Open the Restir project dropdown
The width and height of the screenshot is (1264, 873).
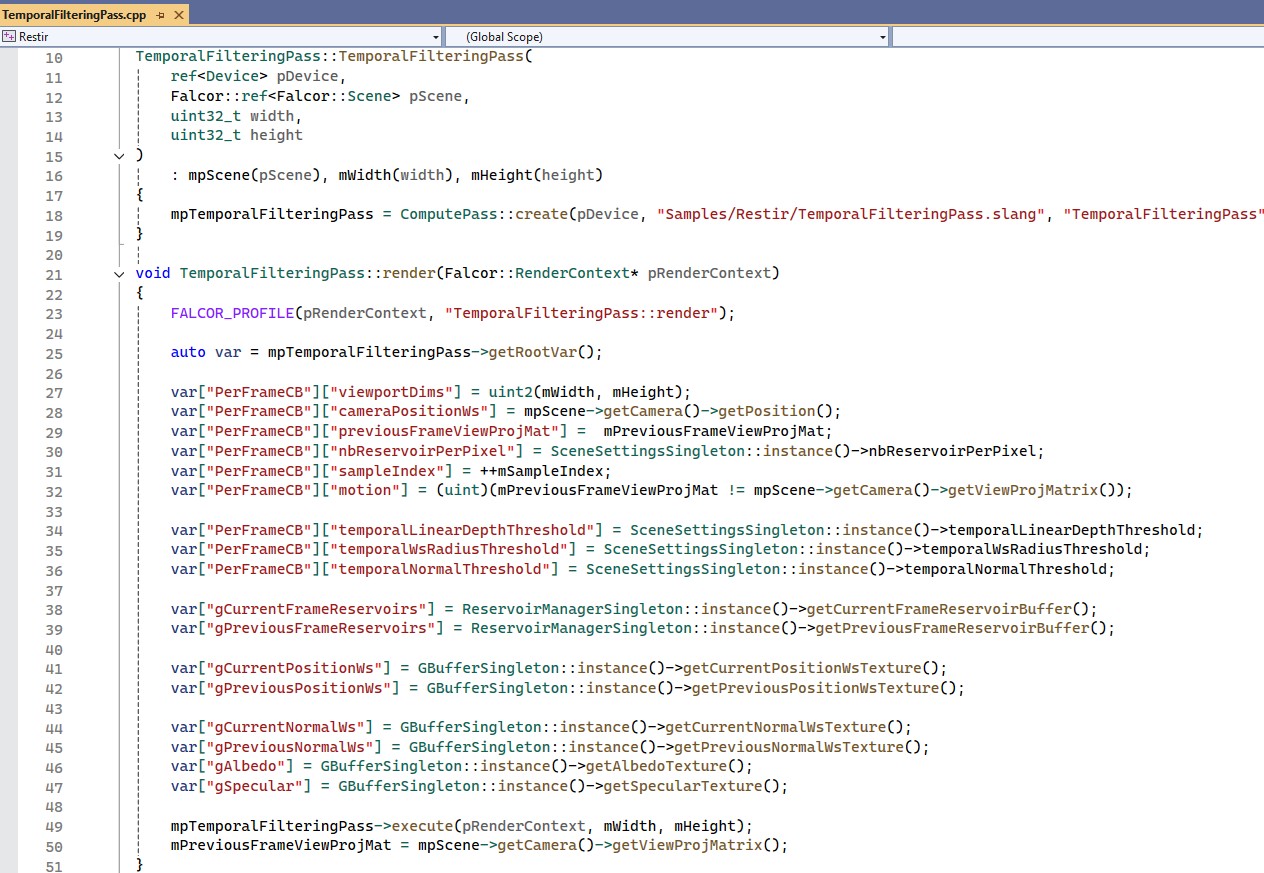pyautogui.click(x=437, y=37)
